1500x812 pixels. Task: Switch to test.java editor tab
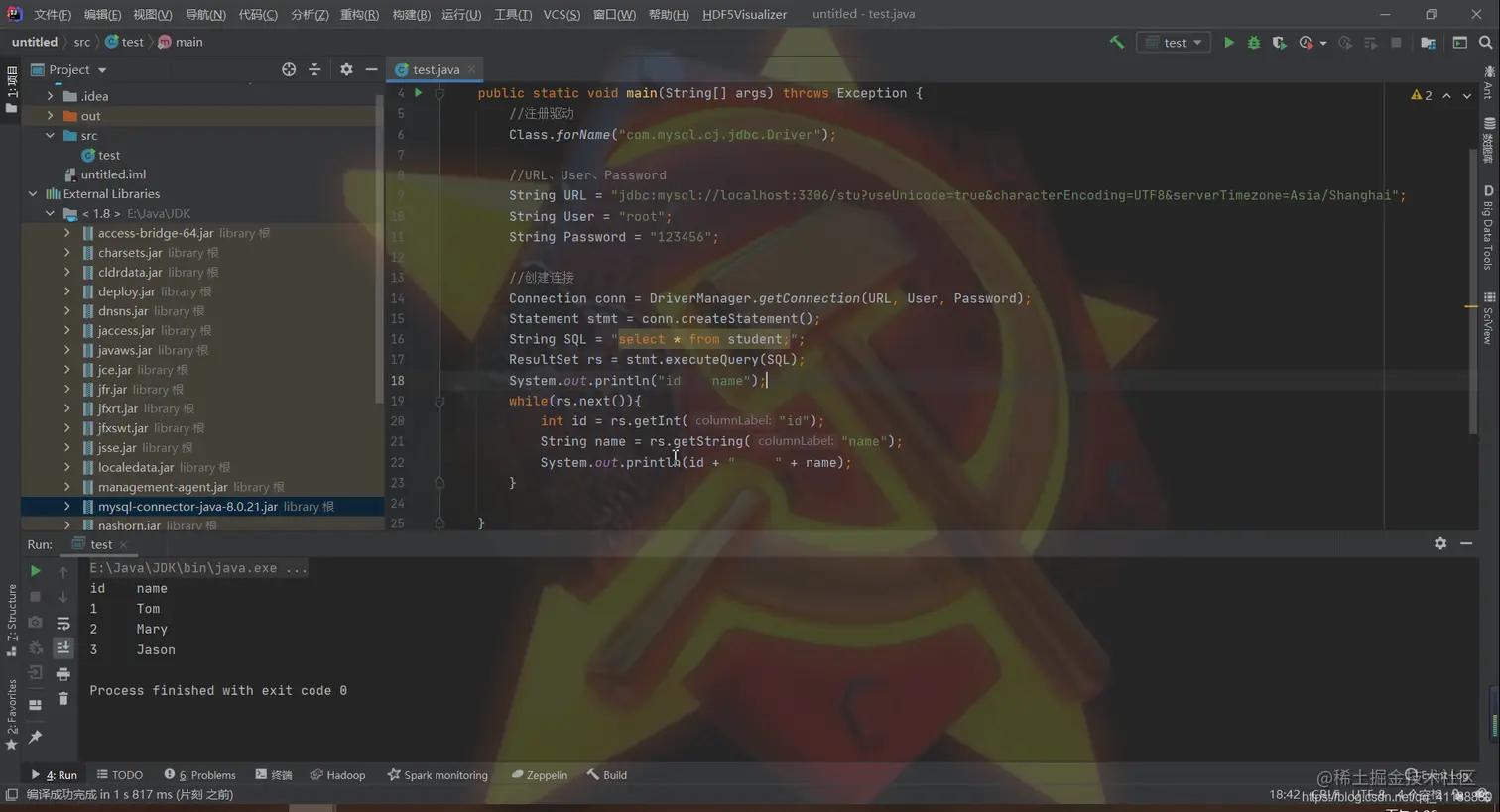(x=435, y=69)
